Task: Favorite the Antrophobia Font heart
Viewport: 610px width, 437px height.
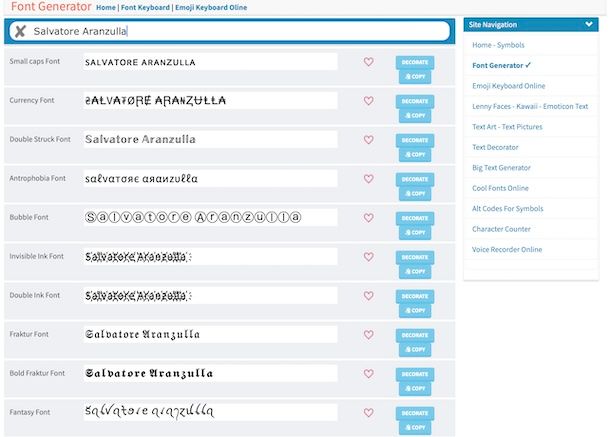Action: pos(368,179)
